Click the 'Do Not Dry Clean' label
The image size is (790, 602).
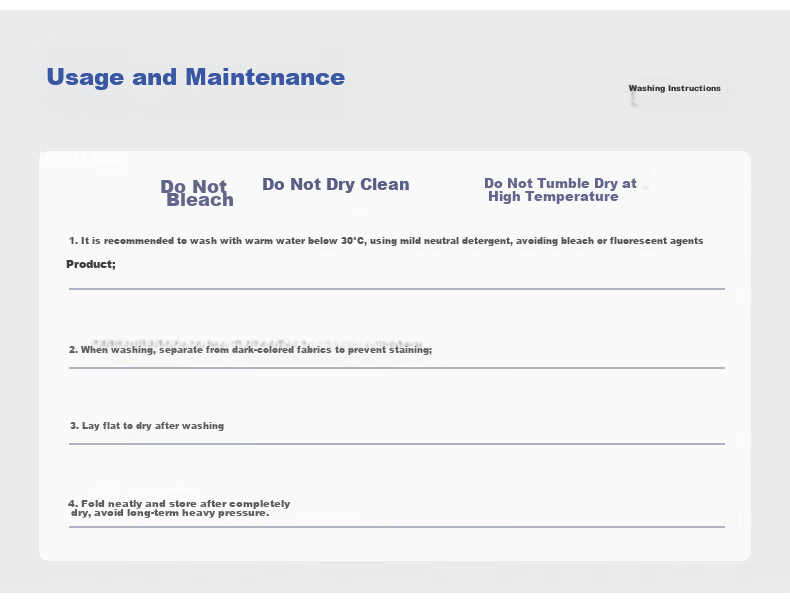[x=336, y=184]
